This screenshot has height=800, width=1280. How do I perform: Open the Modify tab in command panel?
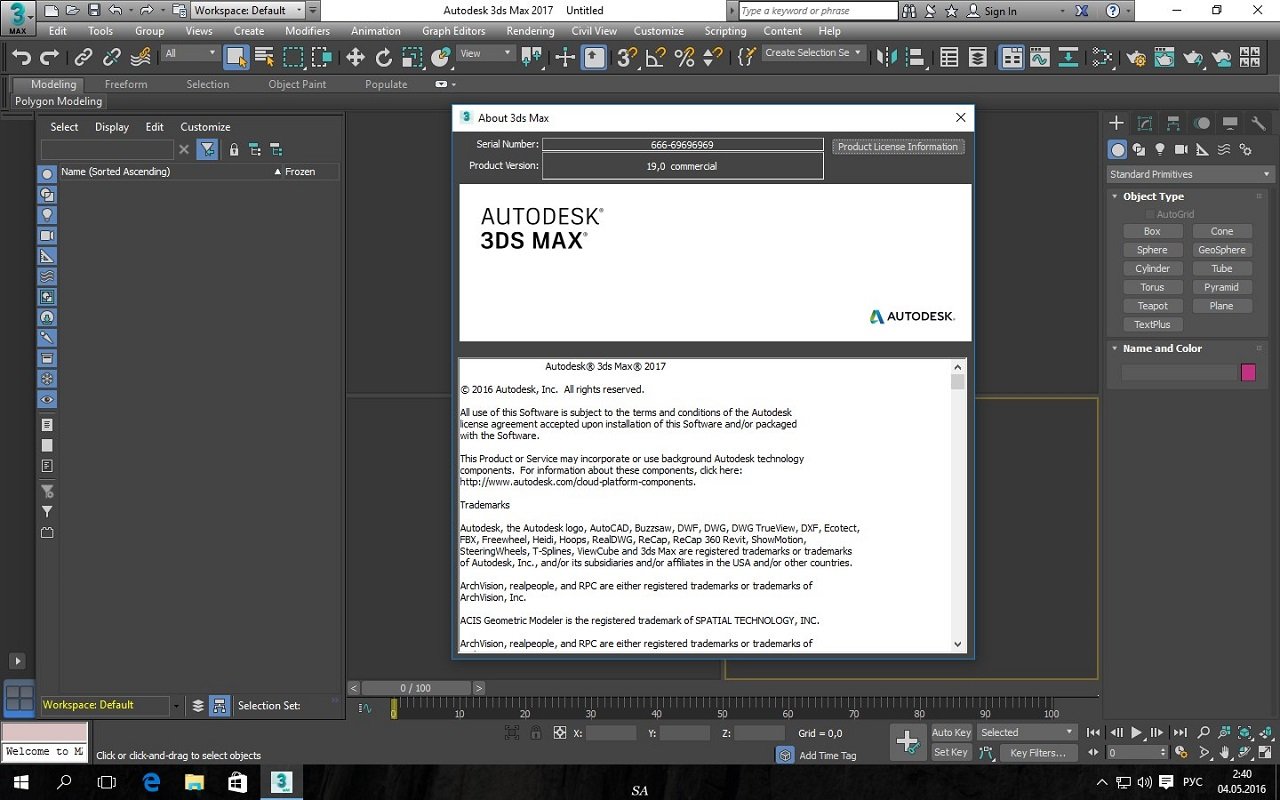1145,123
